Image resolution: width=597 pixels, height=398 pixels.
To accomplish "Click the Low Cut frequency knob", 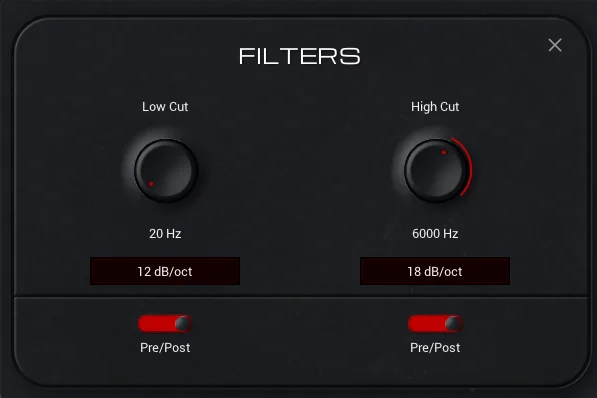I will point(166,170).
